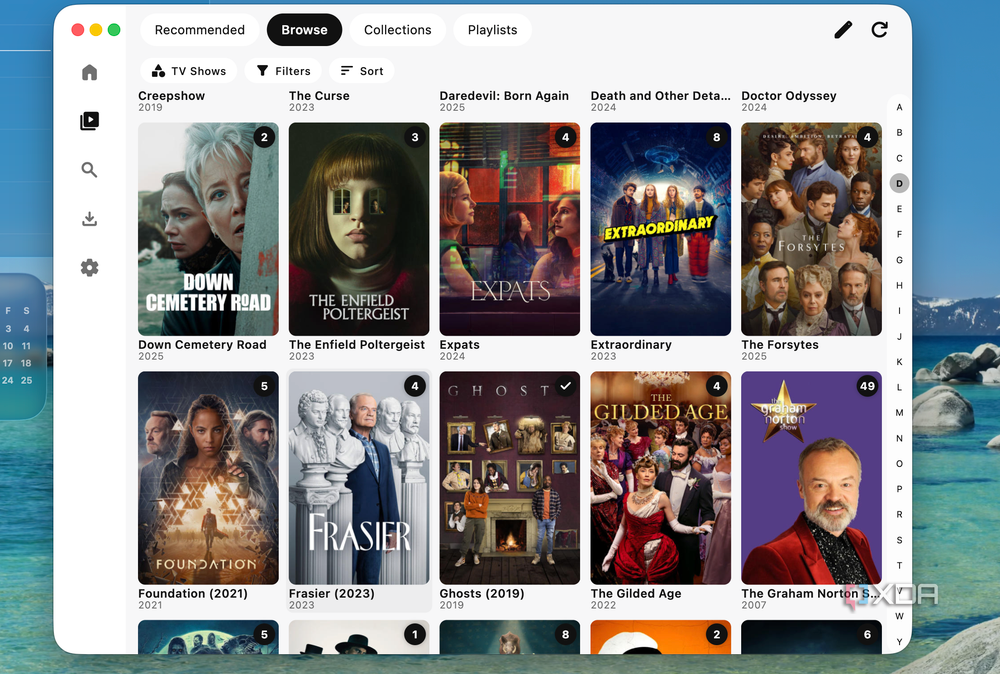Jump to letter S in index
The image size is (1000, 674).
[x=899, y=540]
